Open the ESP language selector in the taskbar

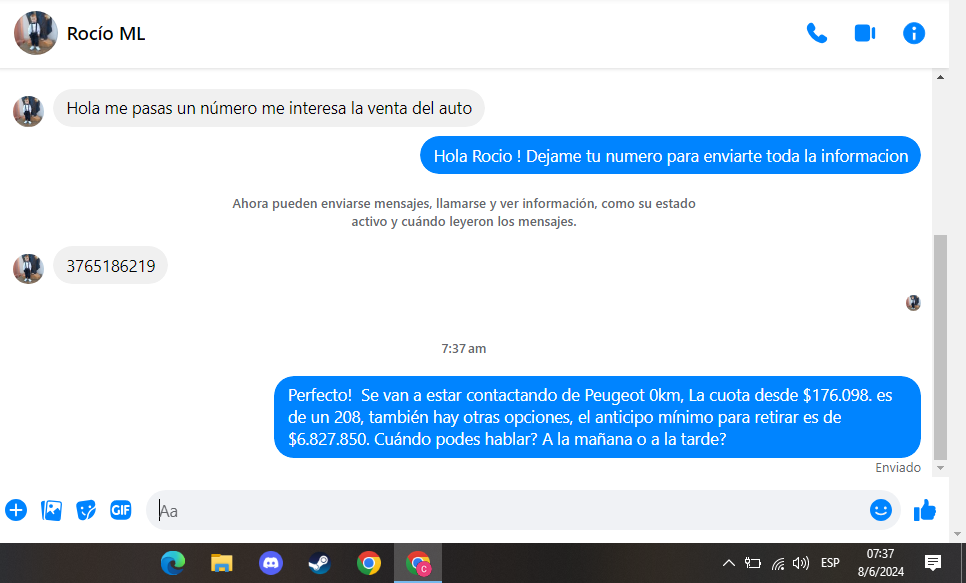coord(830,563)
